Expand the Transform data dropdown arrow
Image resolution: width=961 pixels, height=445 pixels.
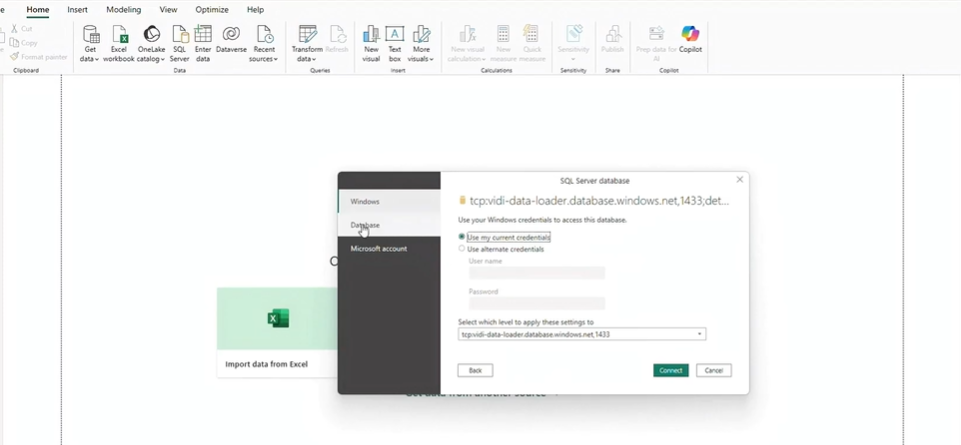point(314,59)
